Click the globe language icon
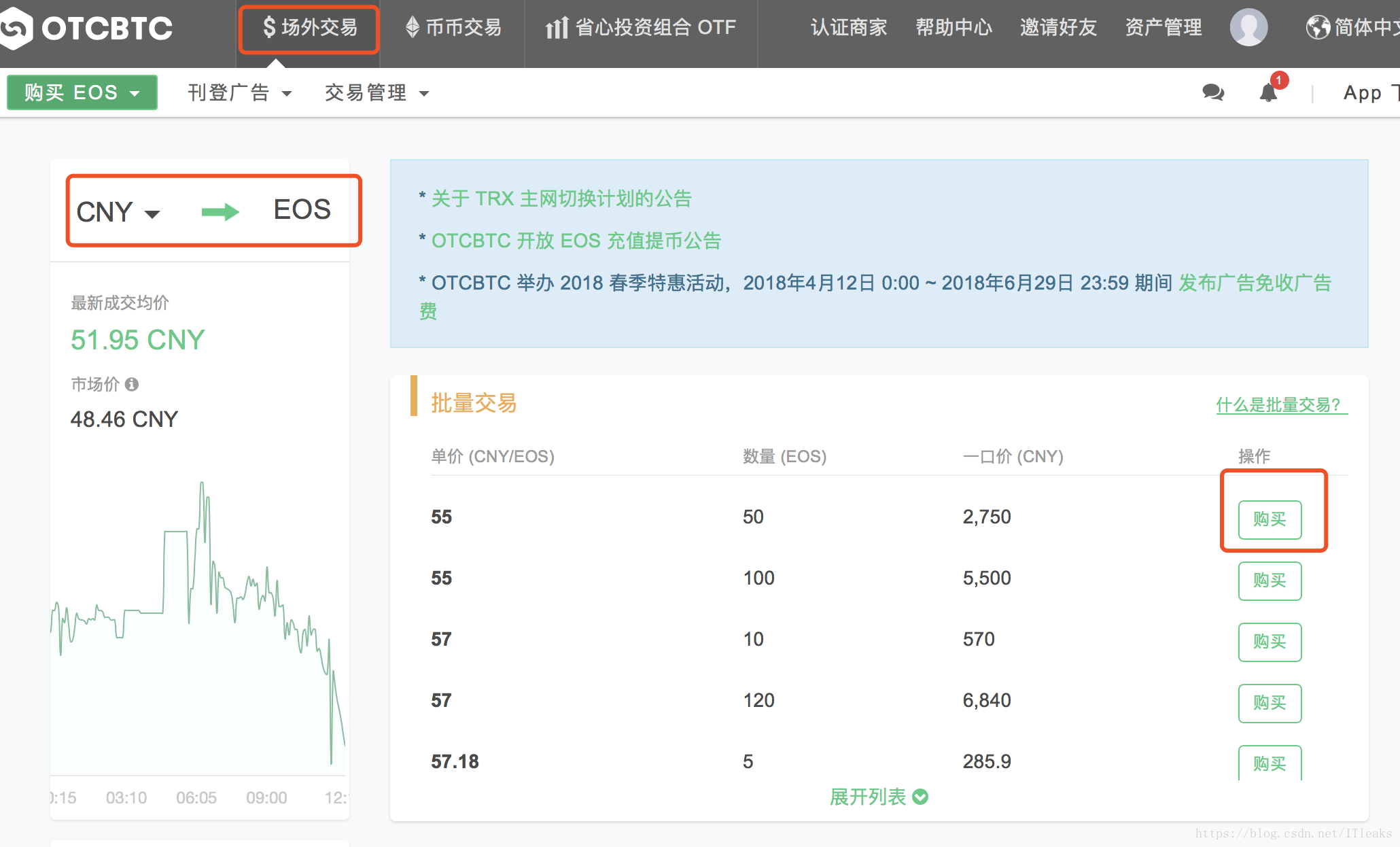The height and width of the screenshot is (847, 1400). tap(1318, 27)
